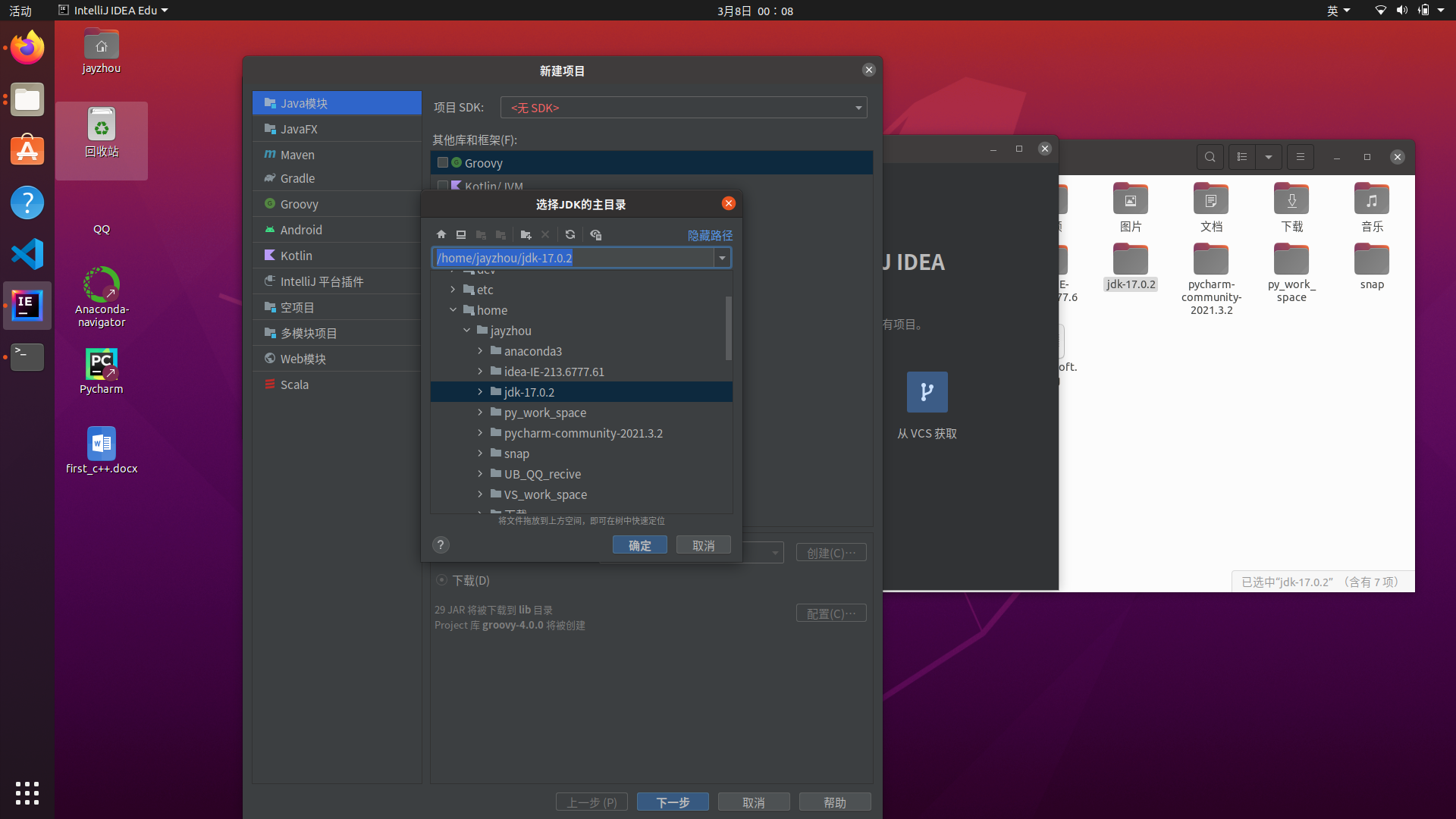
Task: Click IntelliJ IDEA Edu dock icon
Action: click(x=27, y=306)
